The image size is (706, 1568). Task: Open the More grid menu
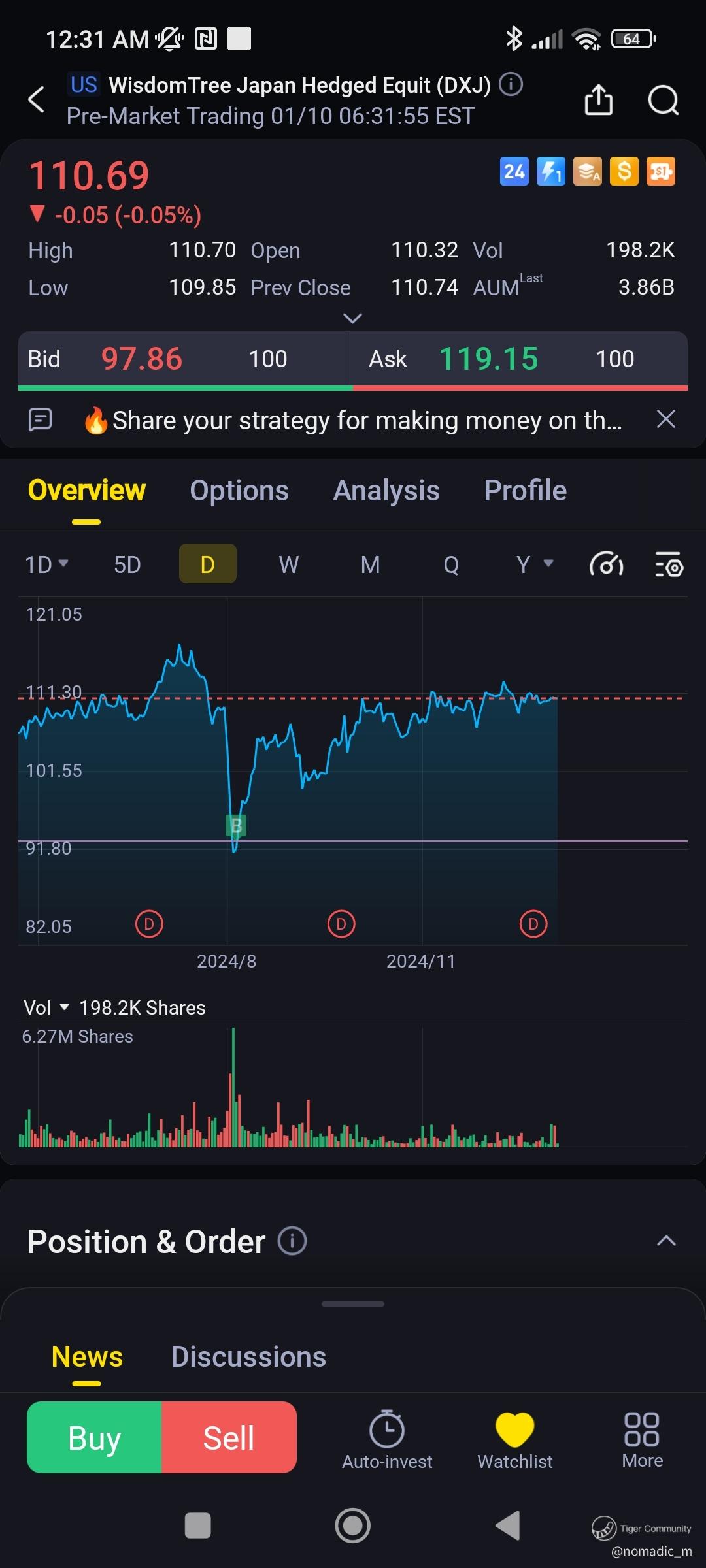click(642, 1441)
